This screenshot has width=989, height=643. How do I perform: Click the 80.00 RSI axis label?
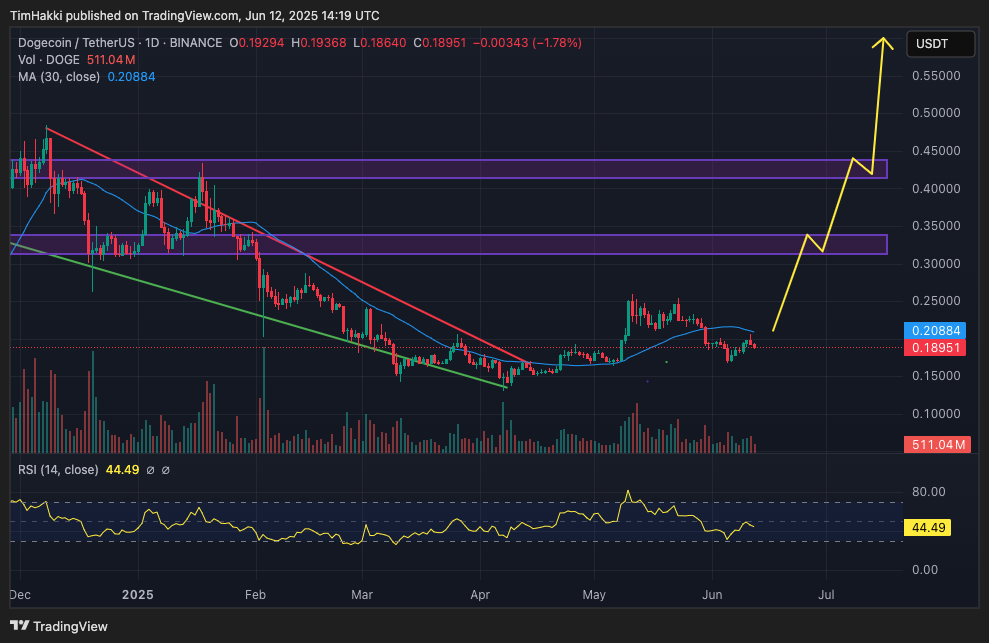pyautogui.click(x=928, y=492)
